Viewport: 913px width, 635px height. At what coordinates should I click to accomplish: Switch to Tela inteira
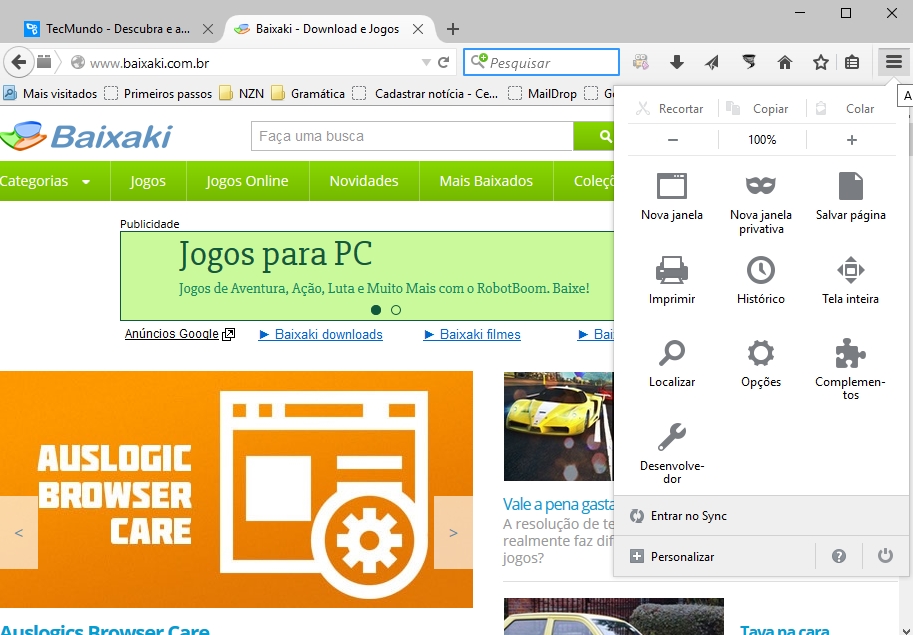coord(851,280)
